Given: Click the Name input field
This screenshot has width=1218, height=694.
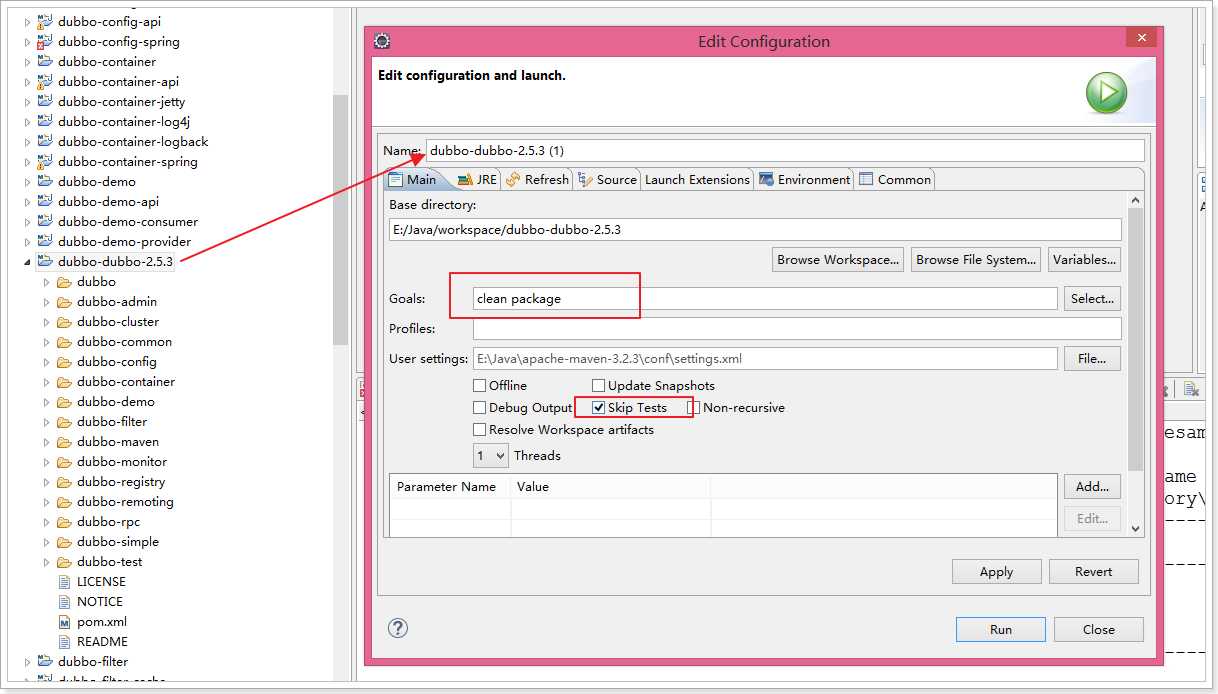Looking at the screenshot, I should [785, 150].
